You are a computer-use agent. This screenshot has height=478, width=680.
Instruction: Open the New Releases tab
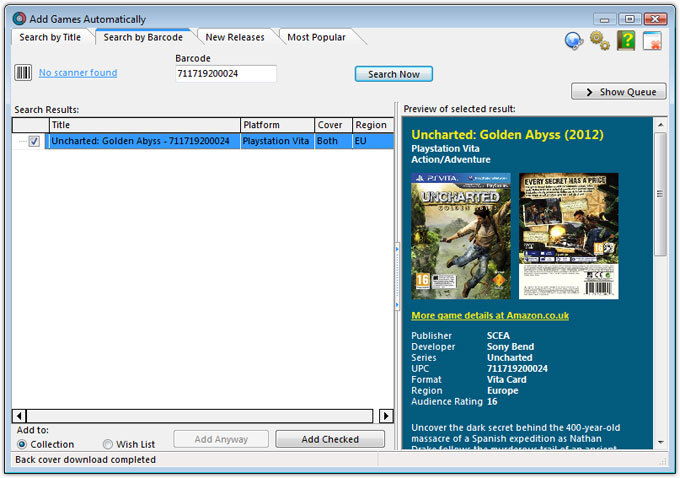coord(235,37)
